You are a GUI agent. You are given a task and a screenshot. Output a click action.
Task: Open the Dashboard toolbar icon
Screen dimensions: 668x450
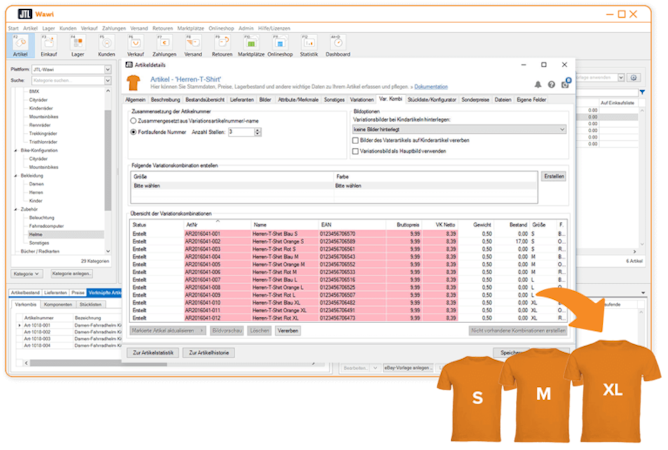point(338,46)
